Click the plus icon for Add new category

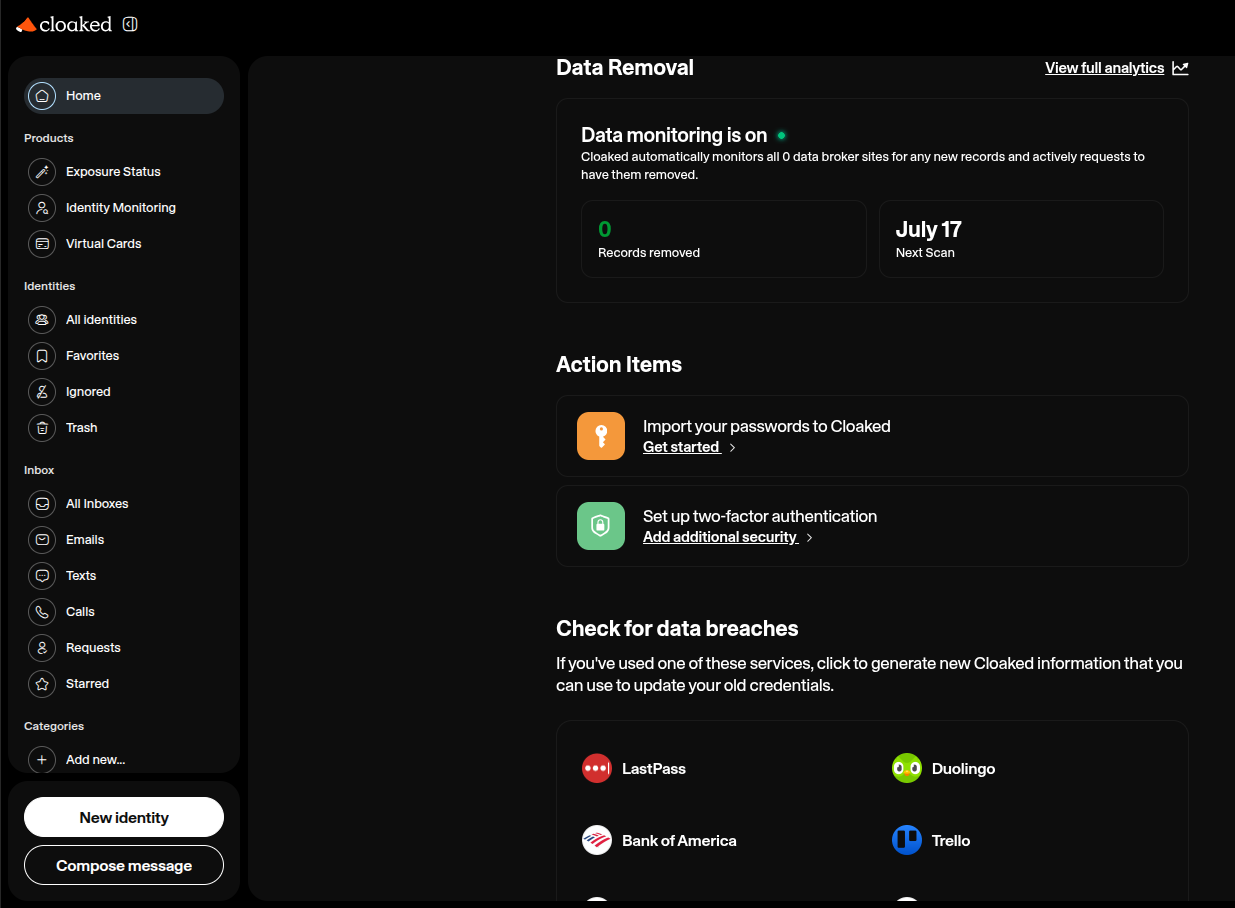pyautogui.click(x=42, y=760)
